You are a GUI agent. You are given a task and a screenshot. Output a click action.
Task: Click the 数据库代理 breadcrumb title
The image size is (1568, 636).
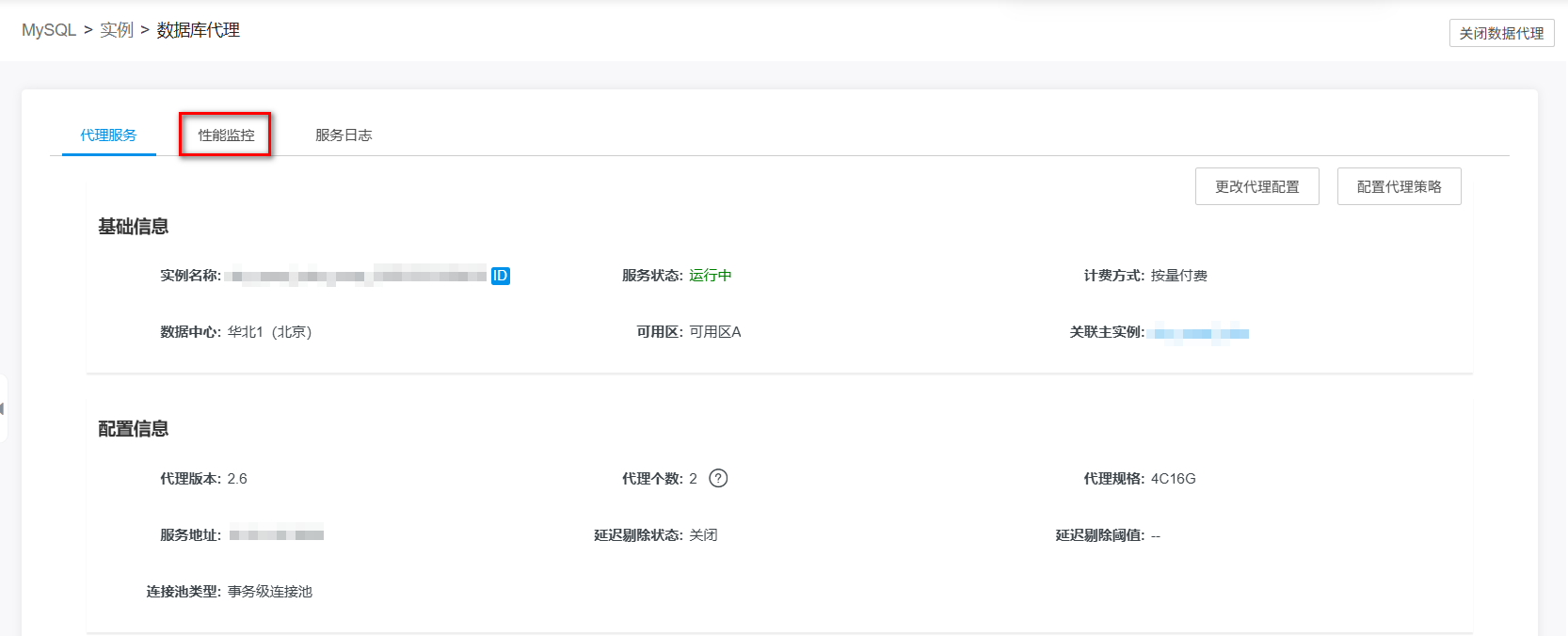coord(198,30)
